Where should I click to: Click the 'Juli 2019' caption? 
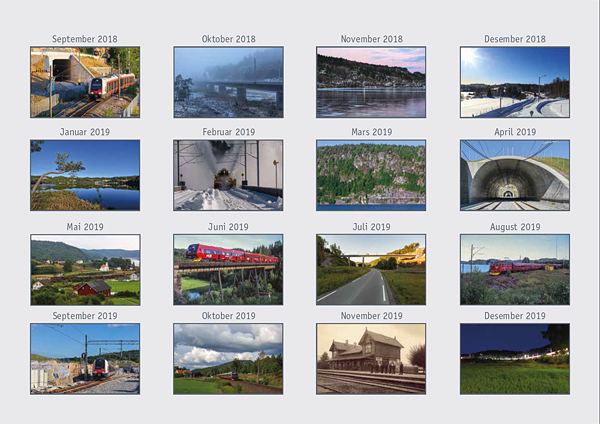[x=372, y=227]
